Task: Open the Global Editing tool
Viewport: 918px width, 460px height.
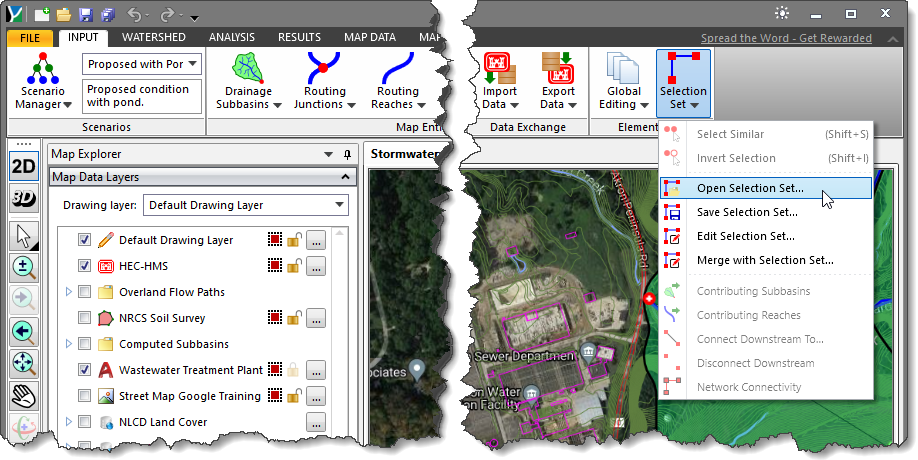Action: pyautogui.click(x=624, y=82)
